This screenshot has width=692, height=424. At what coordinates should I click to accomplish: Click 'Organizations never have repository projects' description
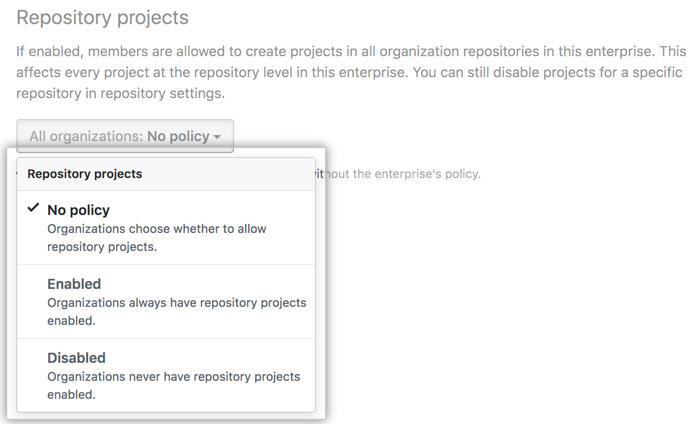(x=173, y=376)
